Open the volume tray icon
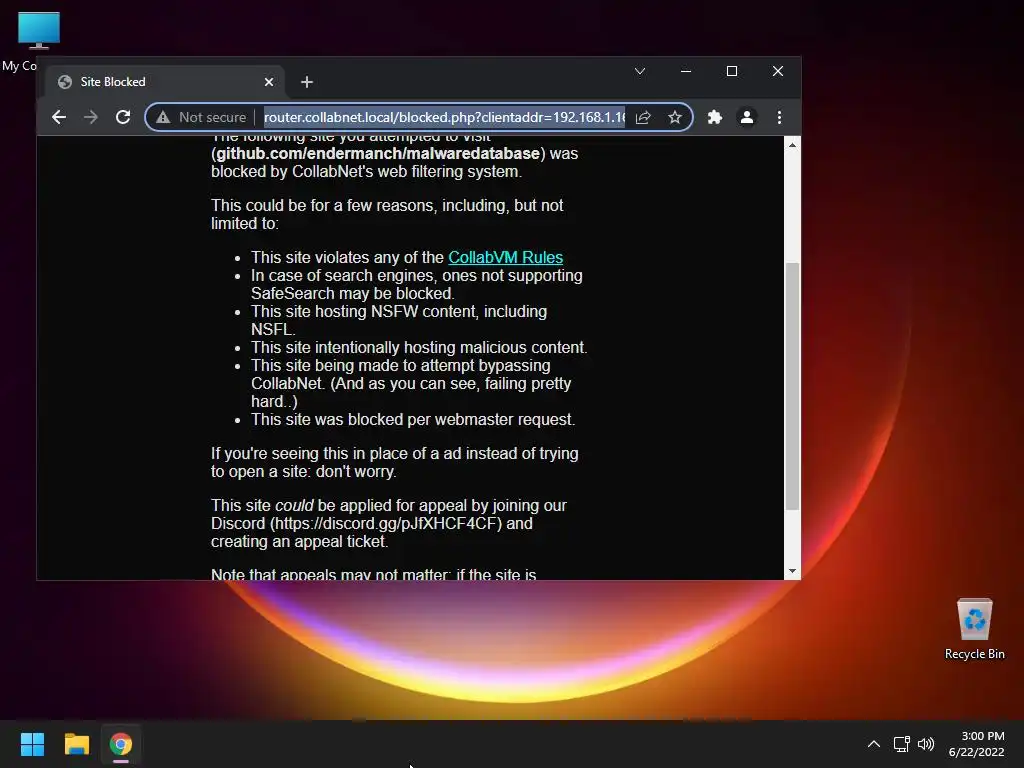The height and width of the screenshot is (768, 1024). click(x=926, y=744)
